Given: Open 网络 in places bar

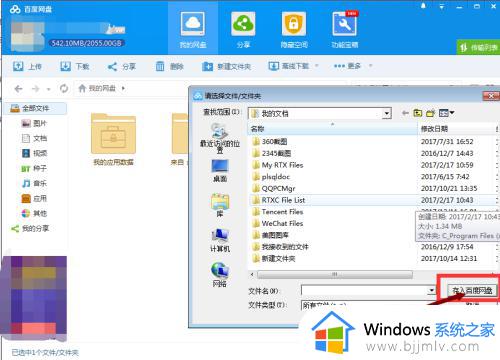Looking at the screenshot, I should click(x=220, y=275).
